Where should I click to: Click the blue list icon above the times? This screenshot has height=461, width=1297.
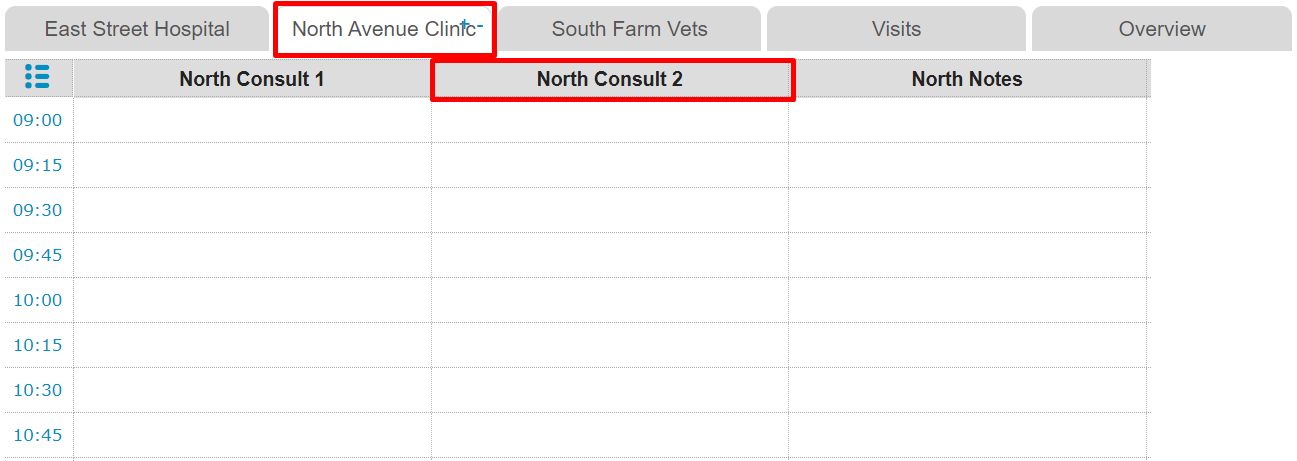pos(37,77)
